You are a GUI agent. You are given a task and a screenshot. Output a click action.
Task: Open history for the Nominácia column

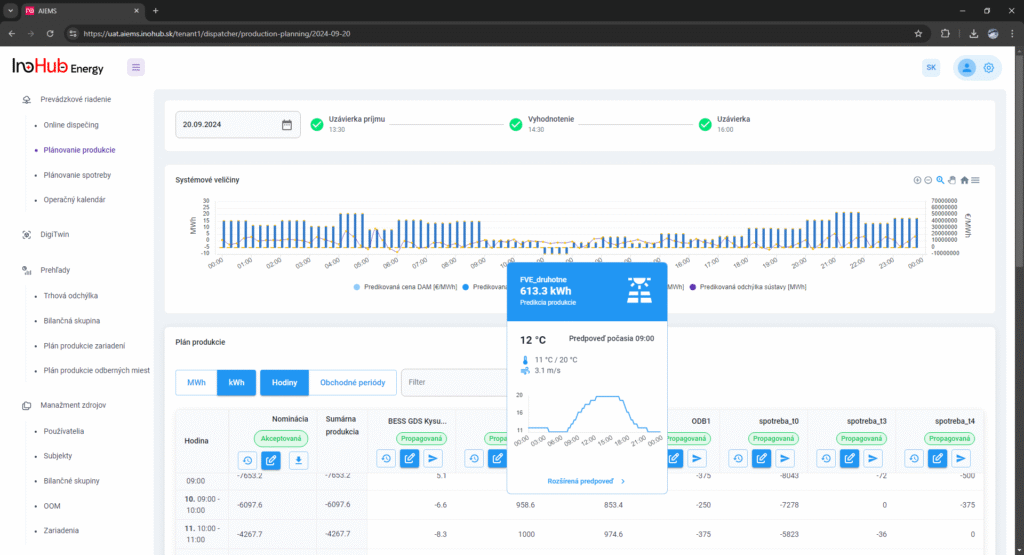coord(247,459)
